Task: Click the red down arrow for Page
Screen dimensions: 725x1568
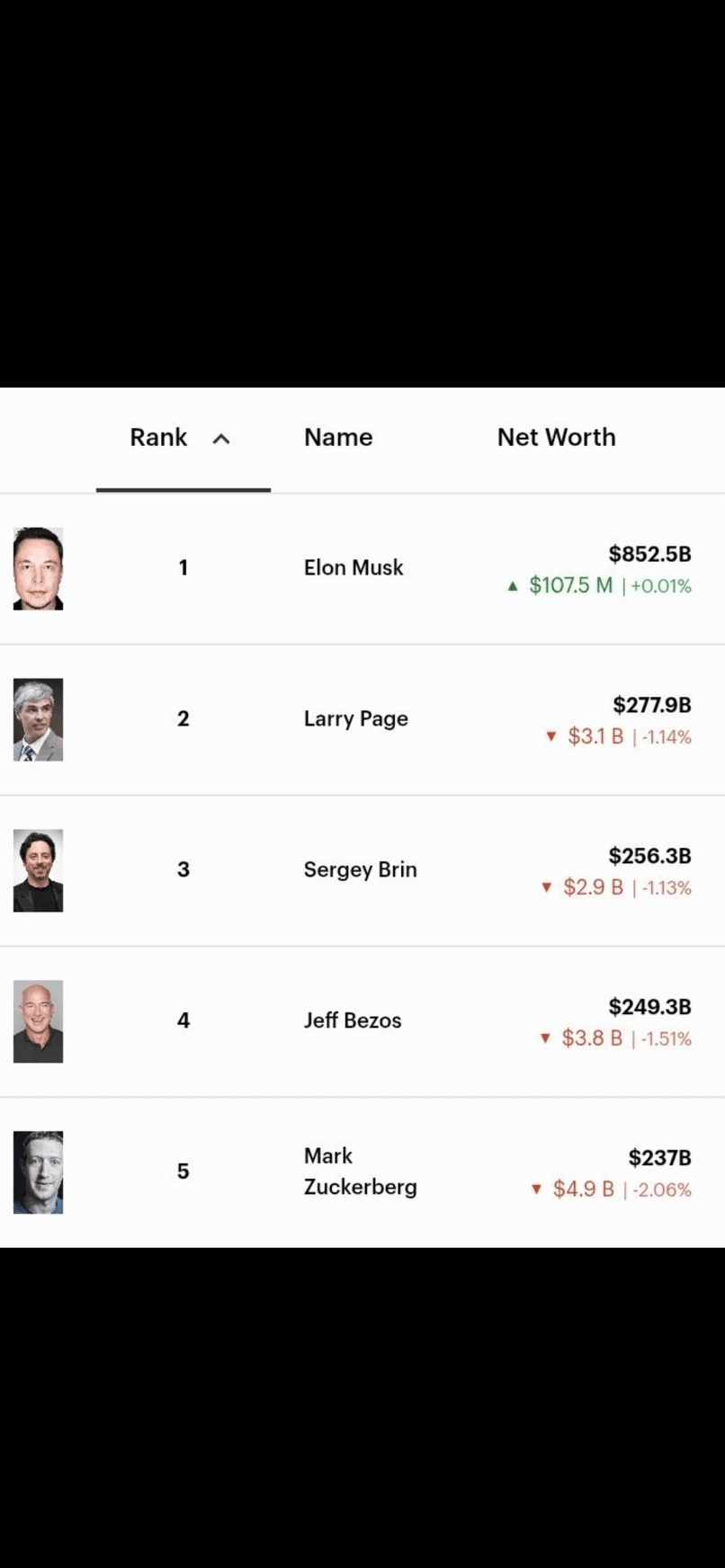Action: coord(551,737)
